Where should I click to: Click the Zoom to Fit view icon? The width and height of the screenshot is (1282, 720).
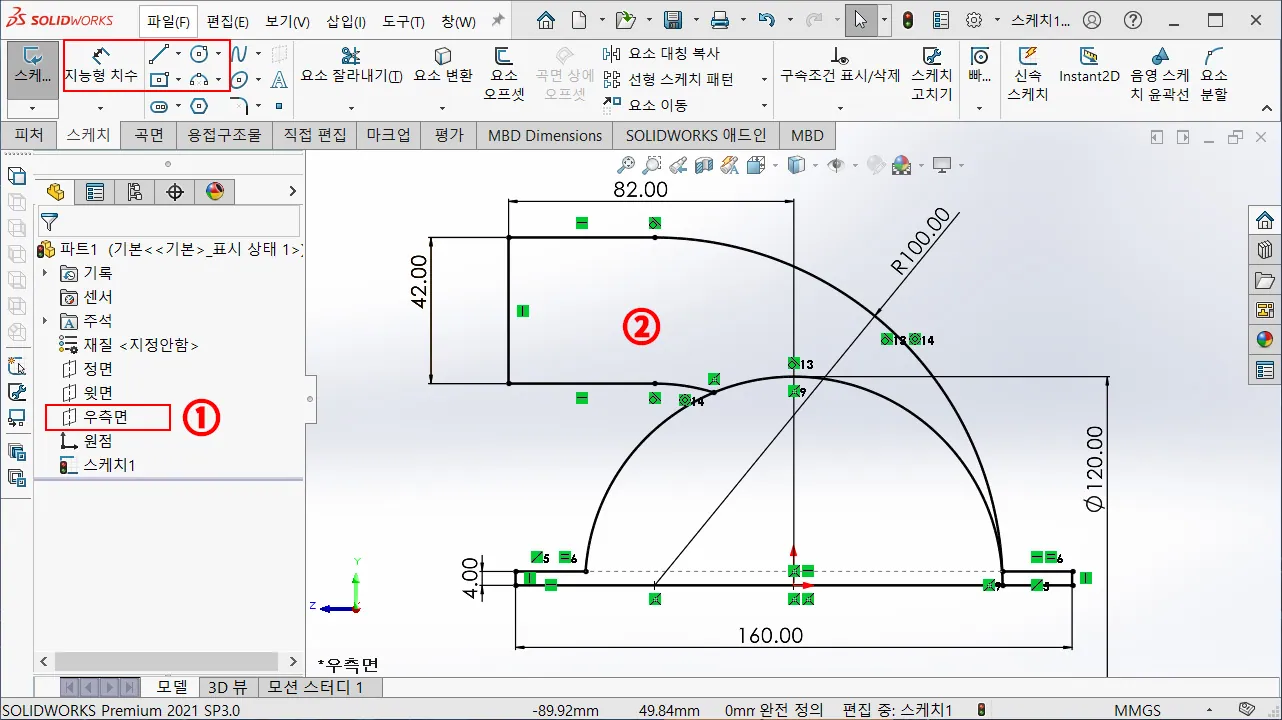627,165
